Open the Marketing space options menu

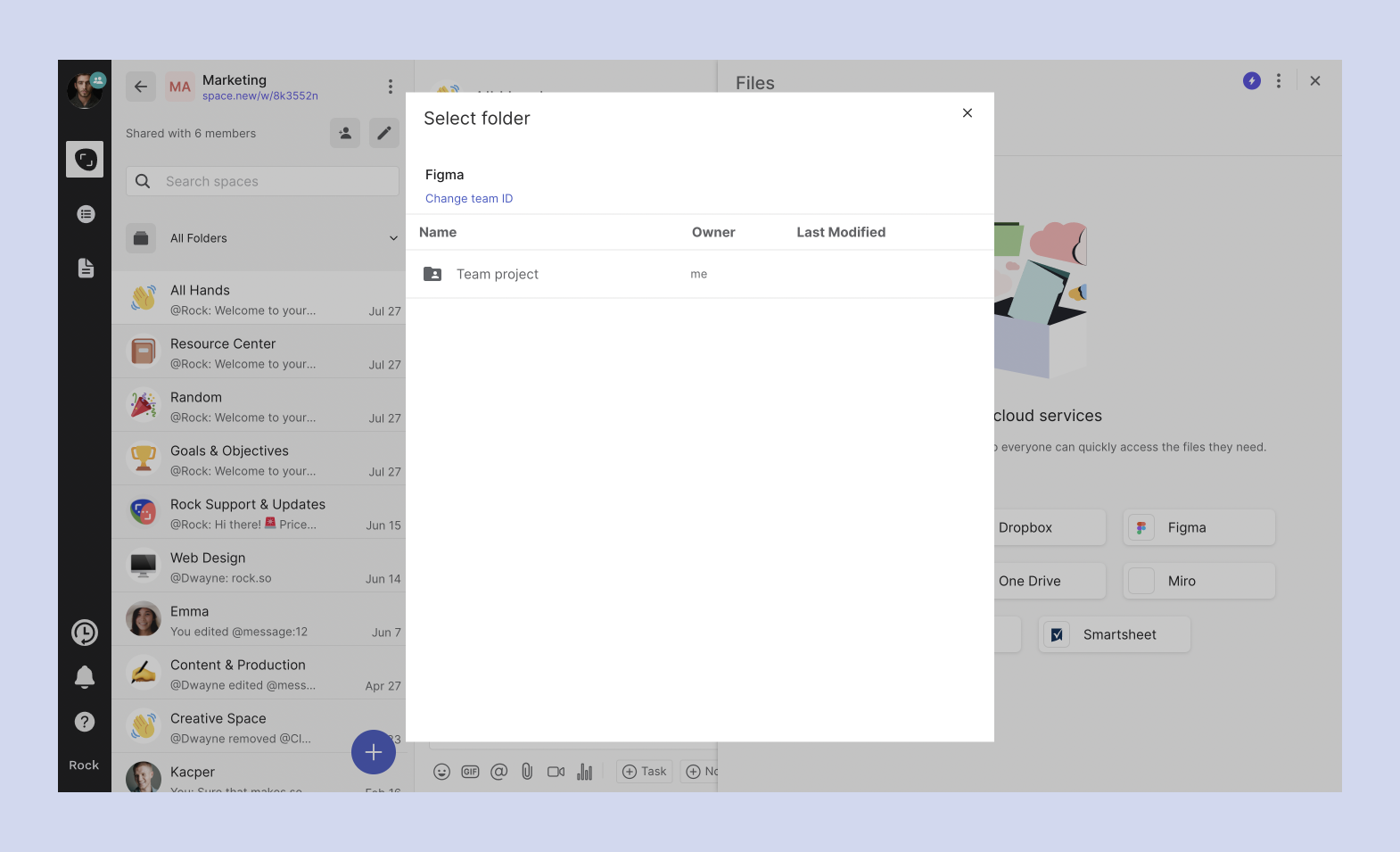pos(390,87)
